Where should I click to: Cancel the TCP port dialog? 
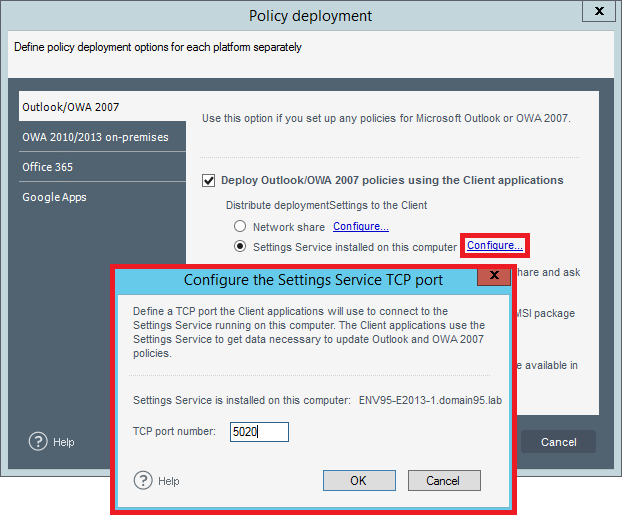pos(444,480)
